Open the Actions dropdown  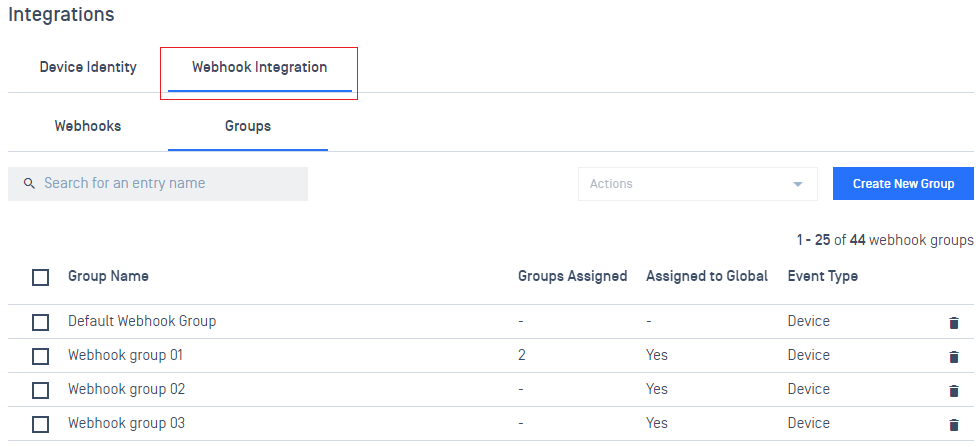coord(697,184)
